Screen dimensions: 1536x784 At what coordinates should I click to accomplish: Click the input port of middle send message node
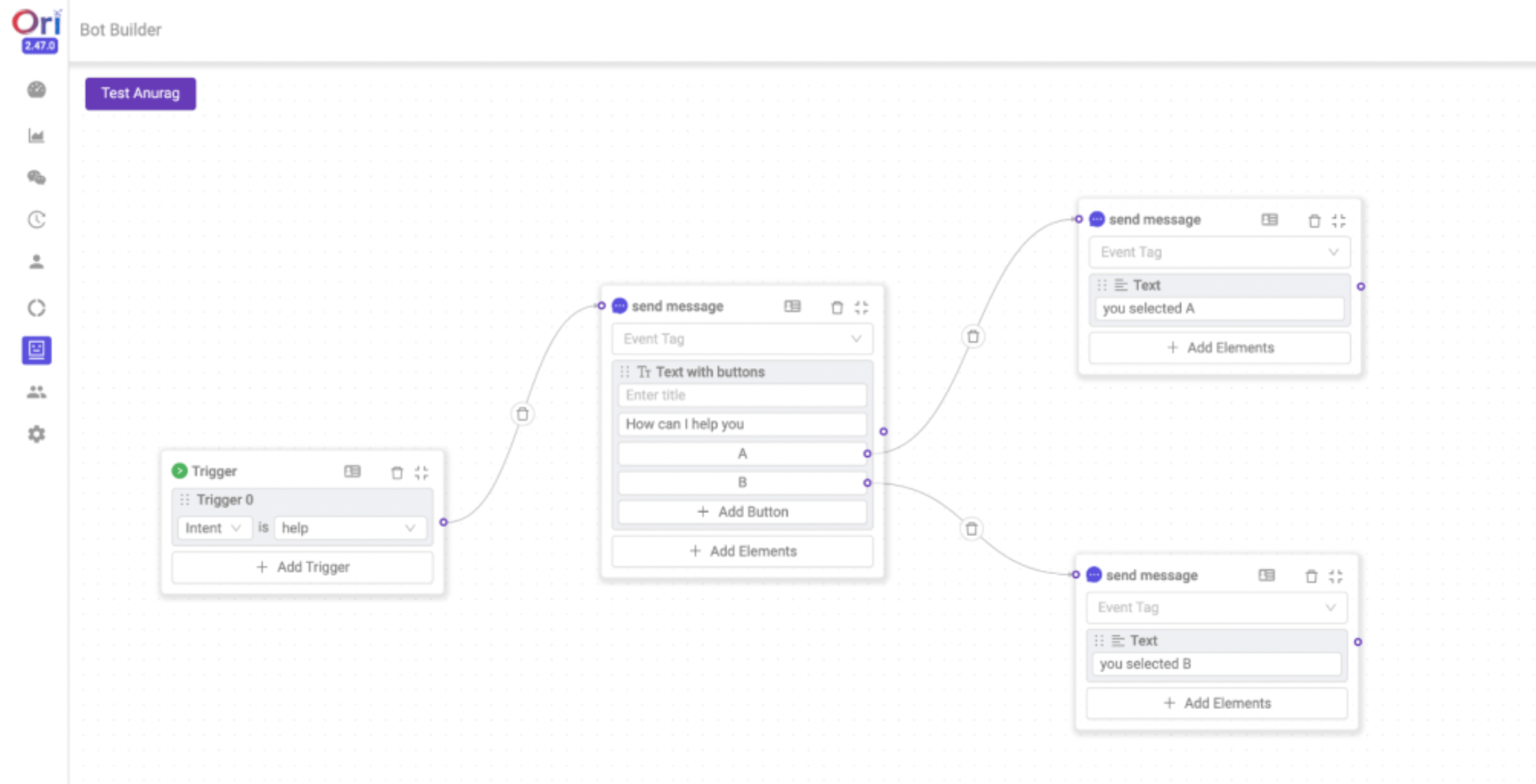point(601,306)
